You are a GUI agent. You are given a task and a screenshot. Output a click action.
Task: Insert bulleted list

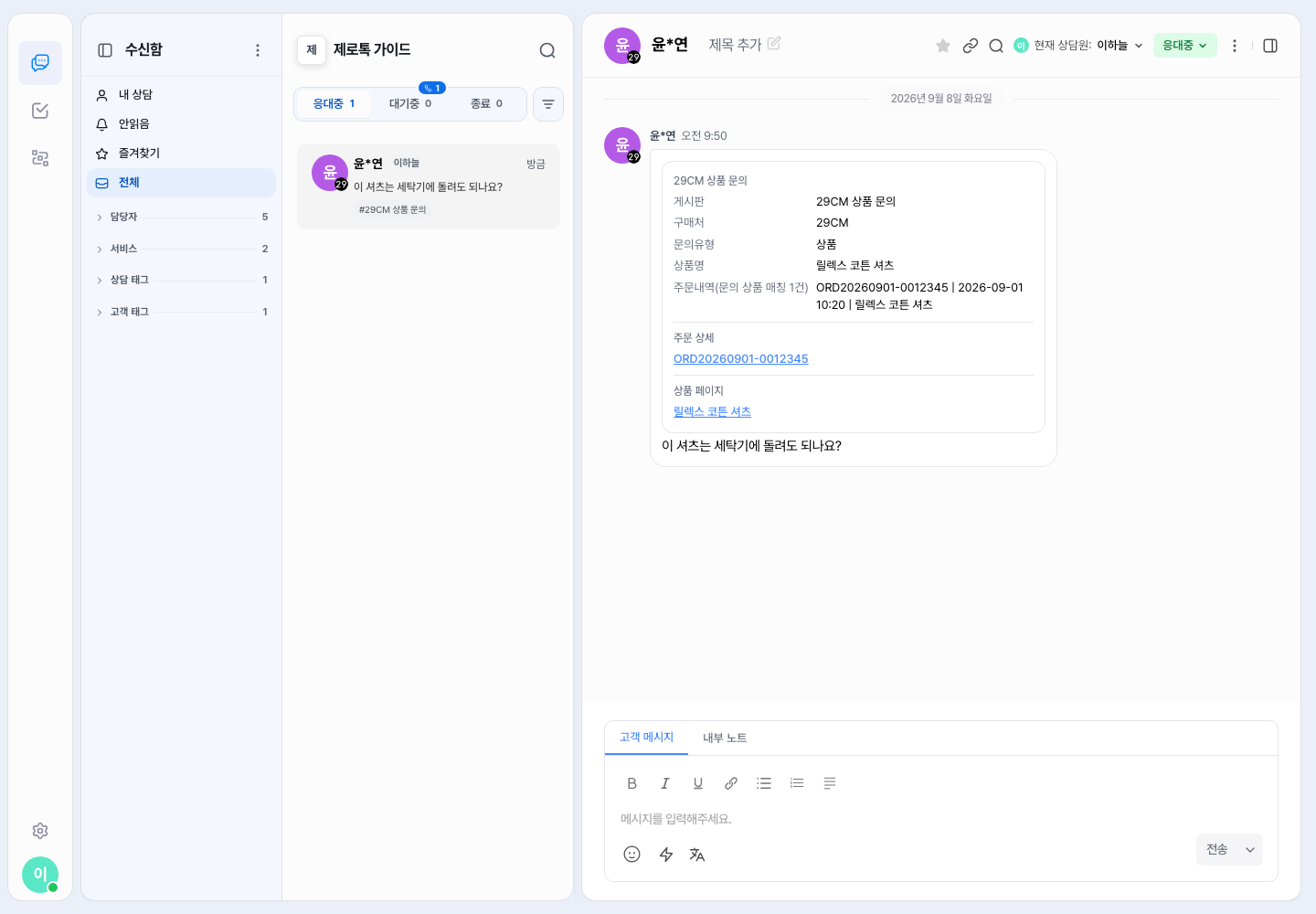764,783
